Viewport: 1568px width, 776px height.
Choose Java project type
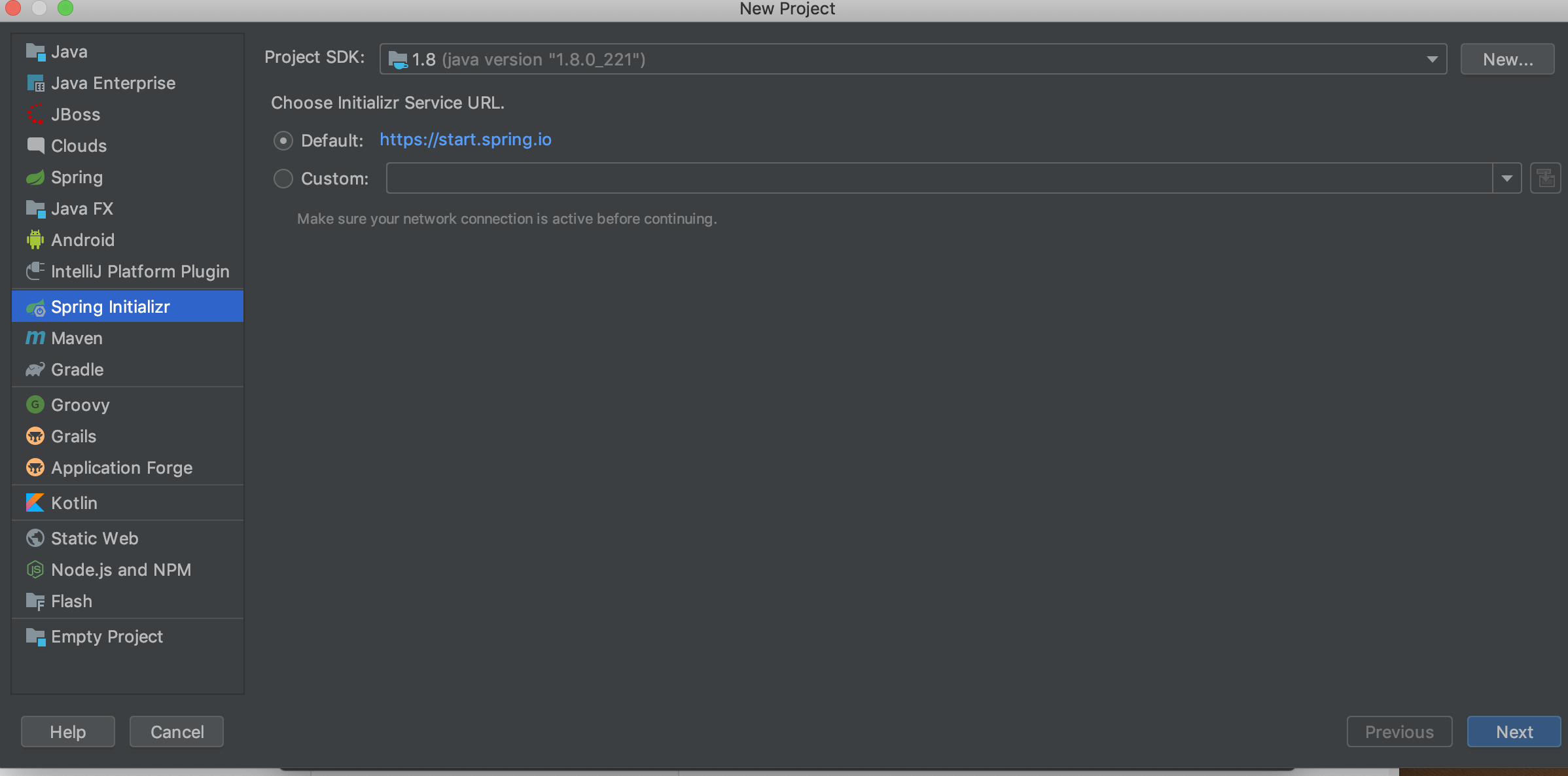pos(128,52)
